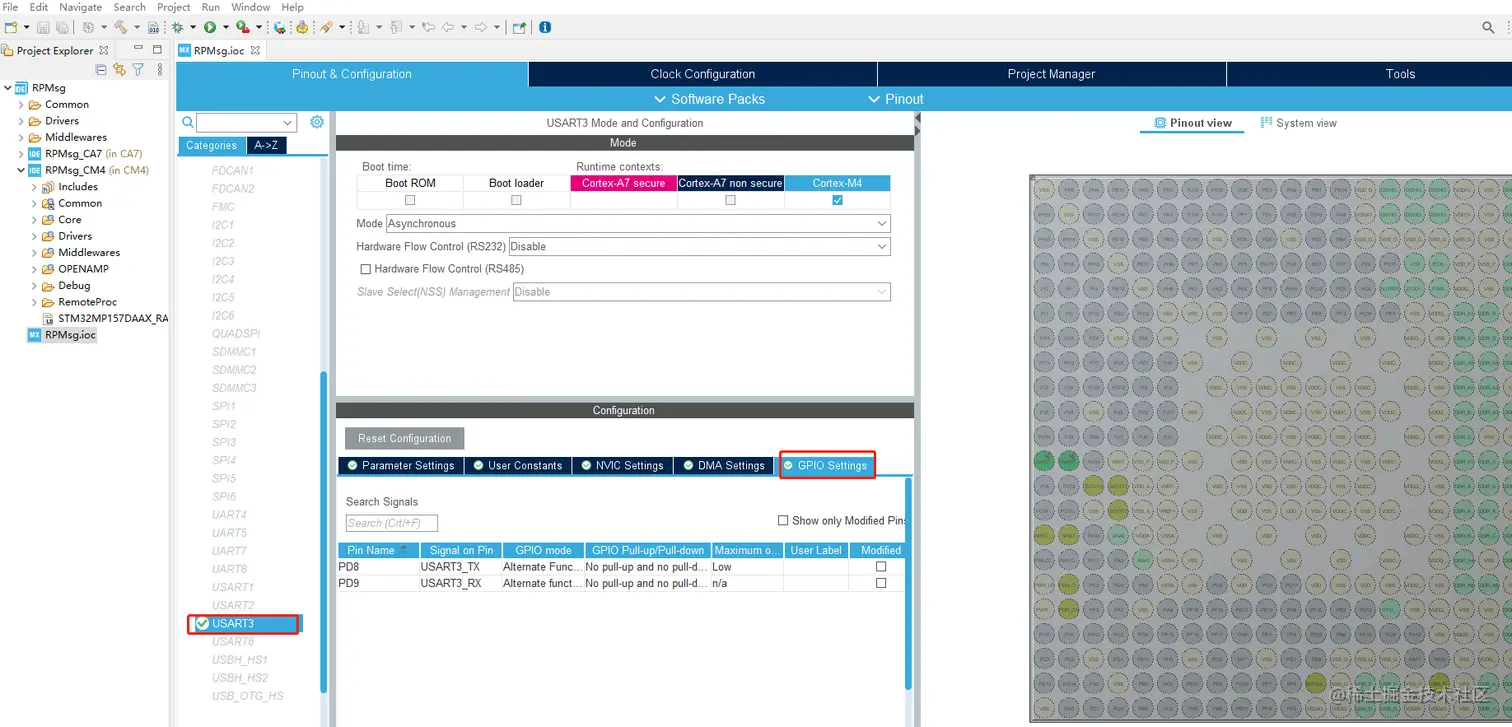
Task: Click the bug Debug icon
Action: 178,28
